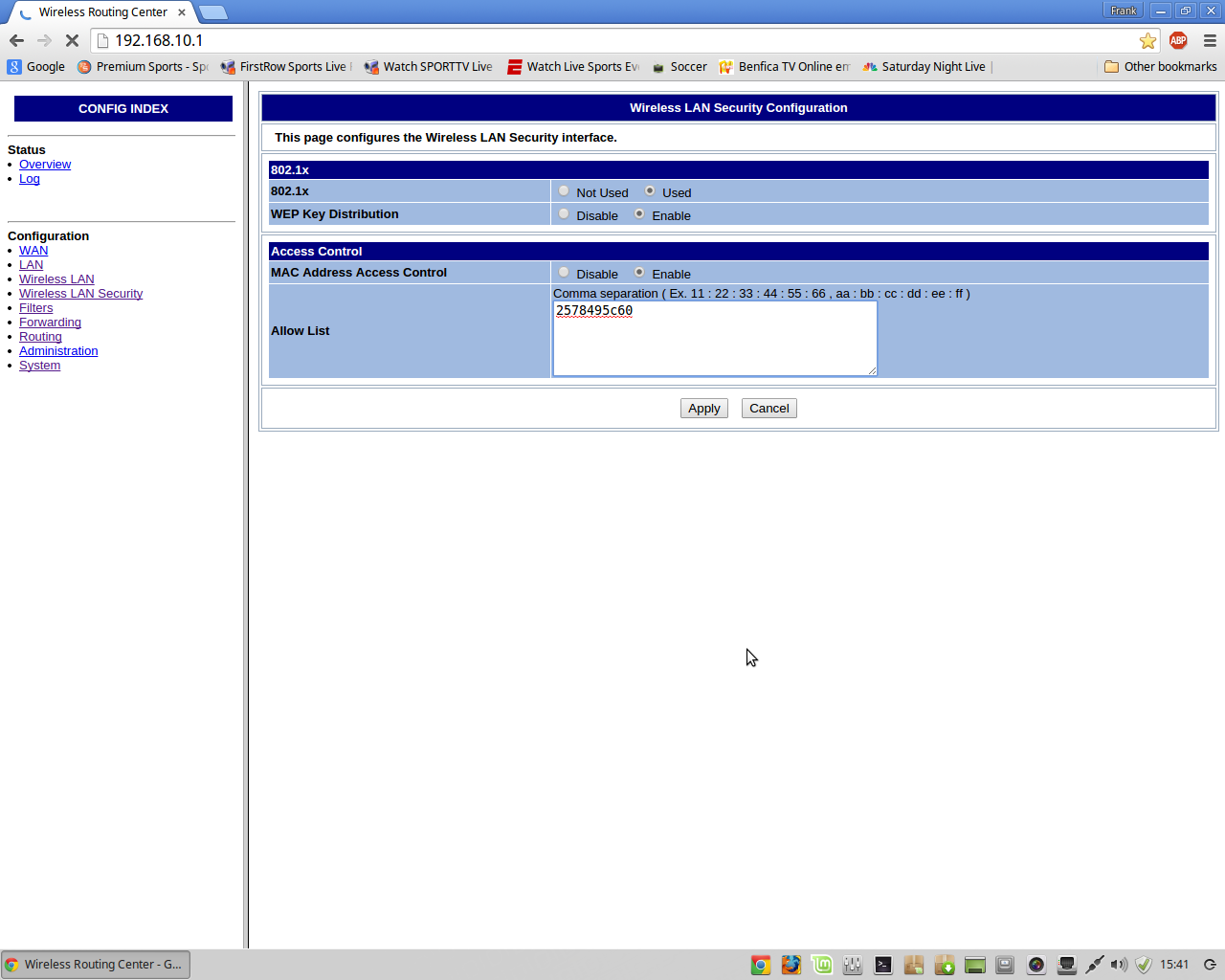Launch Firefox from the taskbar panel
The height and width of the screenshot is (980, 1225).
tap(791, 965)
